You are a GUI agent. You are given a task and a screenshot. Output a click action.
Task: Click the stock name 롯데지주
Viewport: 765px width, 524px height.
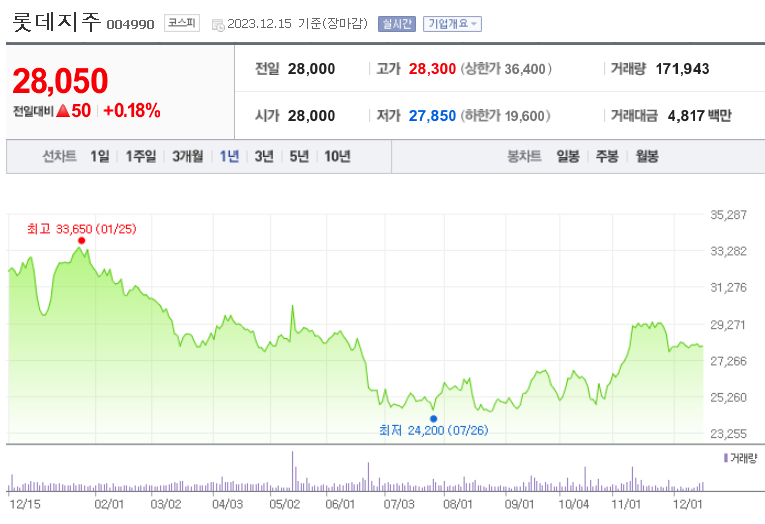point(57,22)
